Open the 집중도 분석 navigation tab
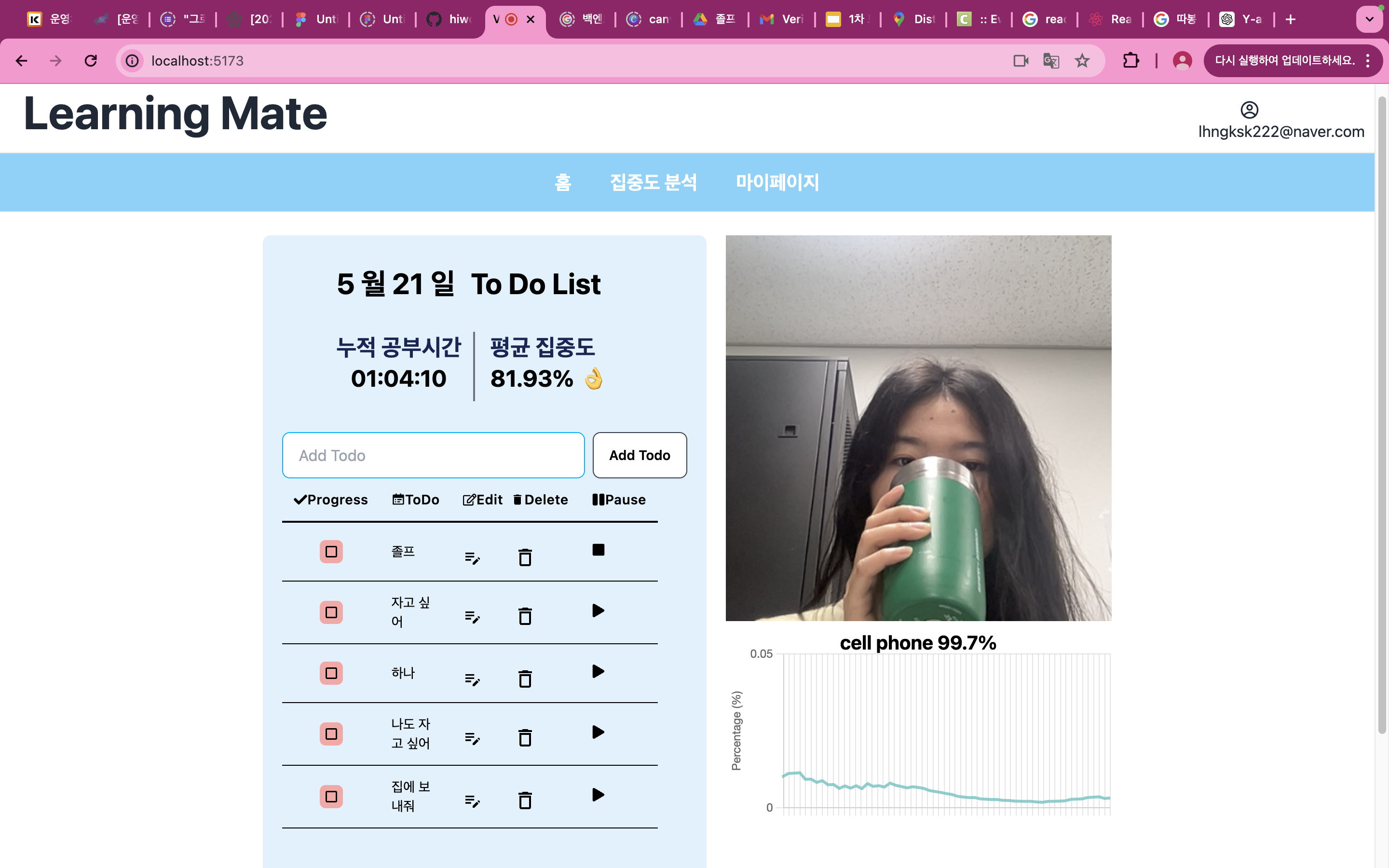This screenshot has width=1389, height=868. click(x=653, y=183)
